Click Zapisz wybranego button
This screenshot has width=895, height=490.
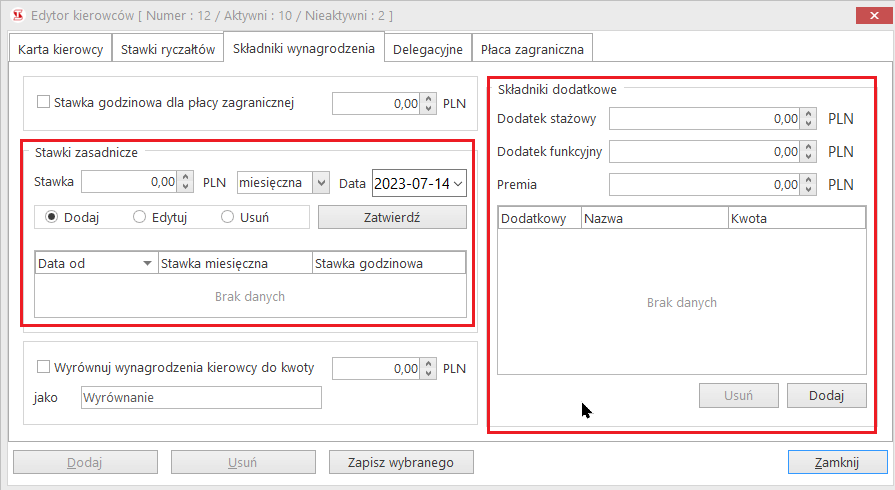pyautogui.click(x=401, y=462)
